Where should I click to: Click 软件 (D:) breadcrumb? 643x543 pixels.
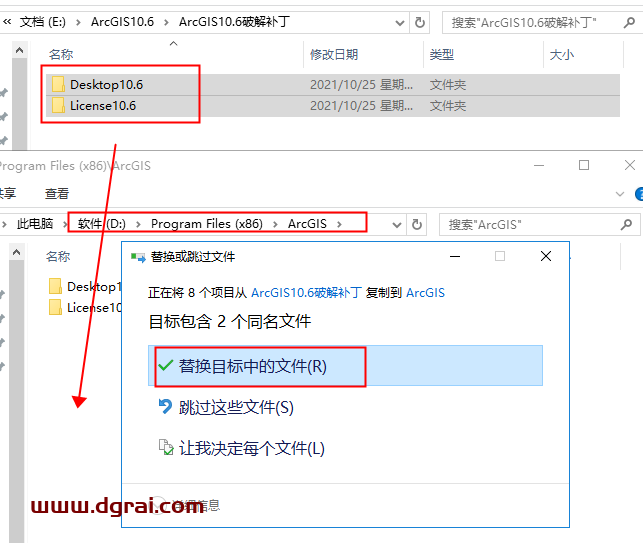(102, 224)
